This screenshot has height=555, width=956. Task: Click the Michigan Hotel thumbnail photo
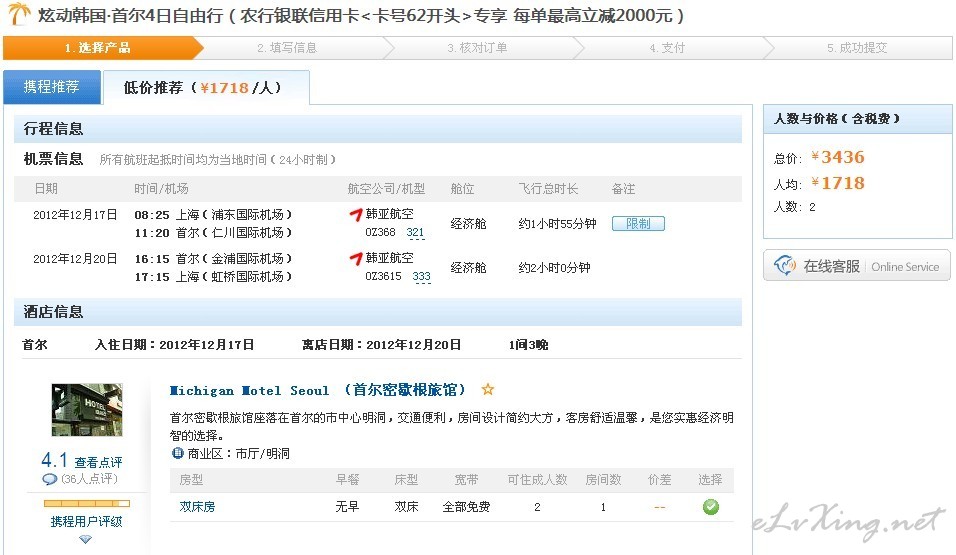(x=87, y=409)
